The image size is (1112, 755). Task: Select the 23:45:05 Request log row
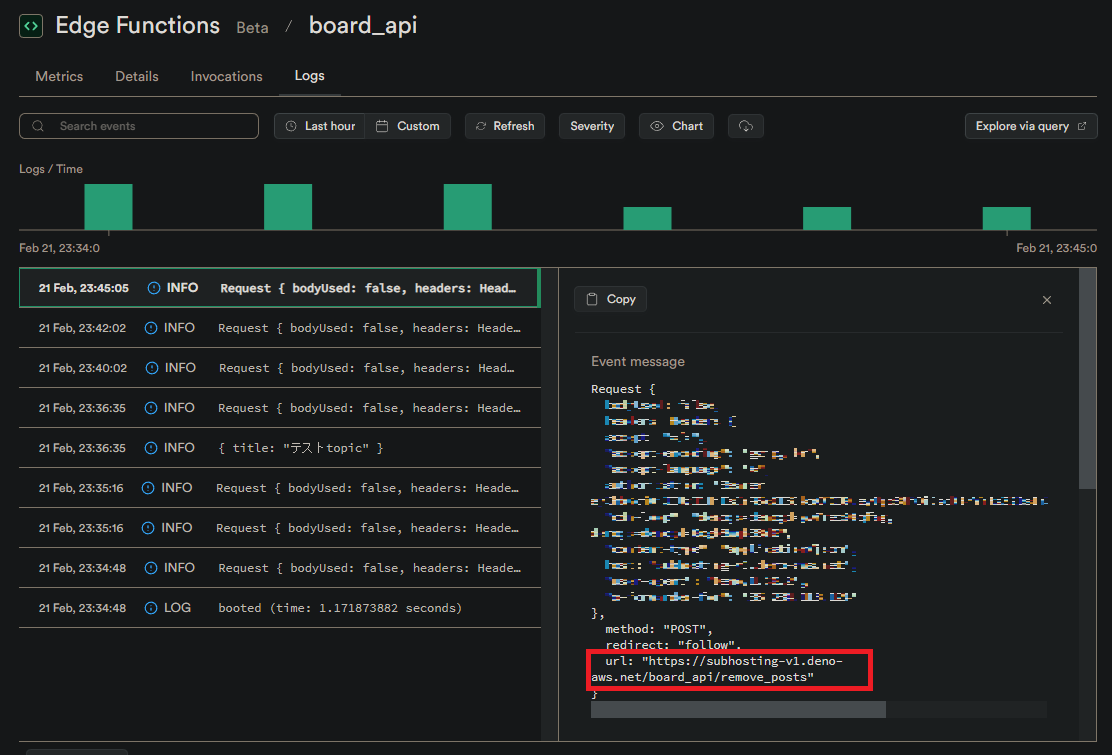[x=279, y=288]
